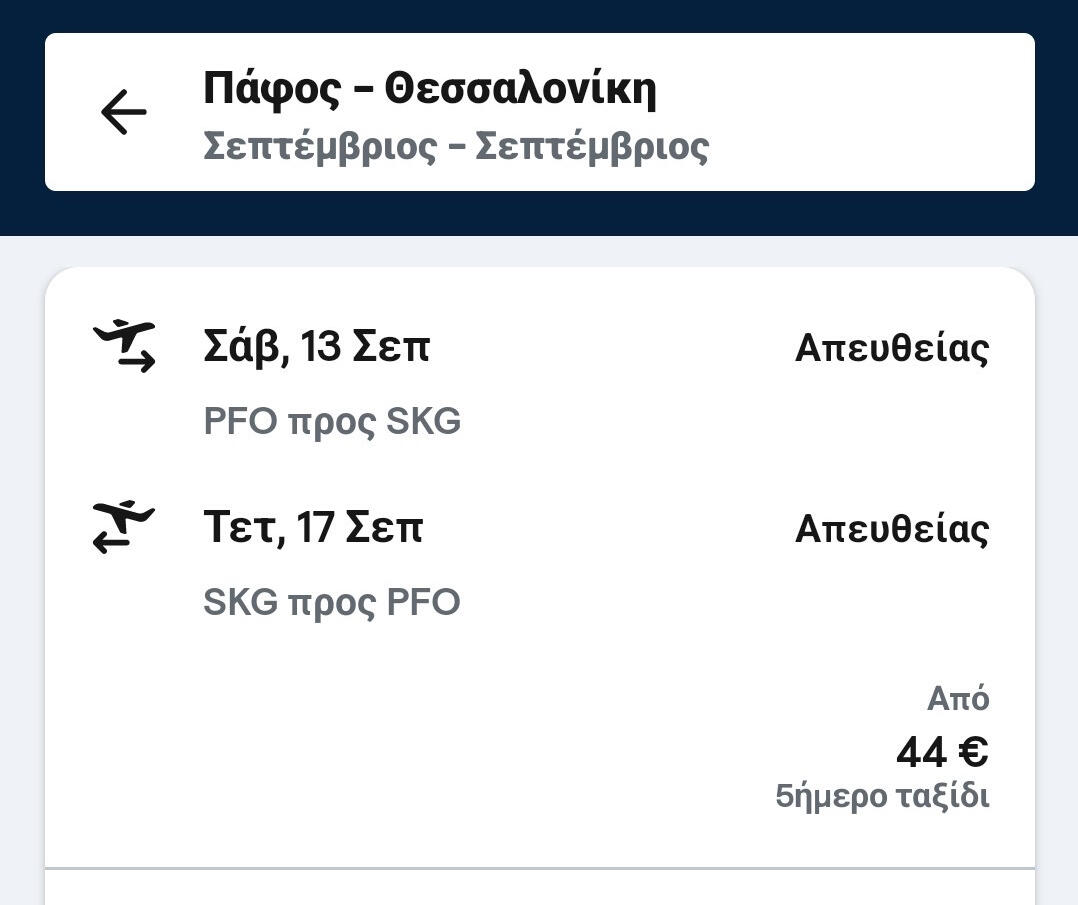Click the light gray gap below header
This screenshot has height=905, width=1078.
coord(540,251)
